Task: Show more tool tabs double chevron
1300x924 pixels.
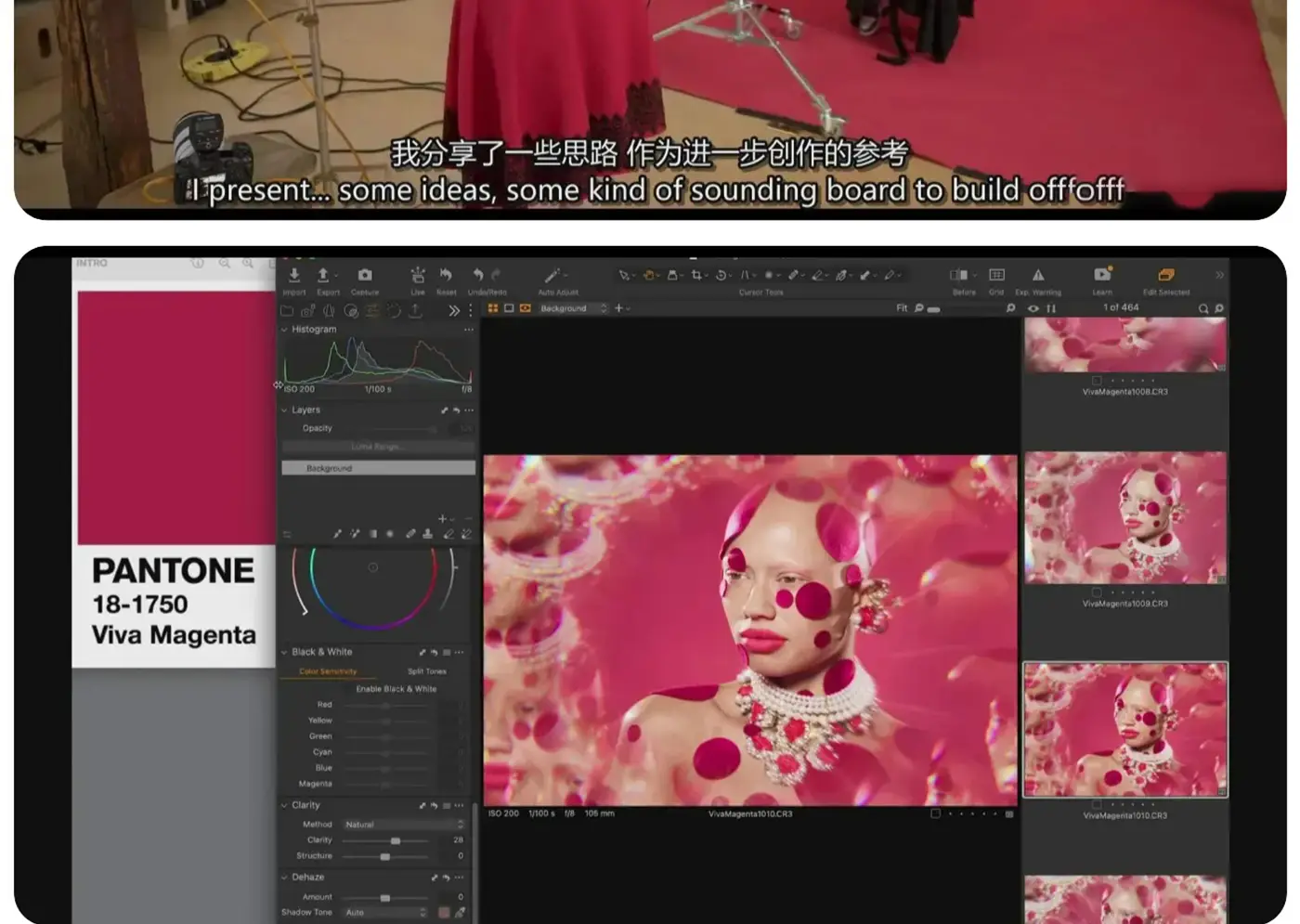Action: click(x=453, y=310)
